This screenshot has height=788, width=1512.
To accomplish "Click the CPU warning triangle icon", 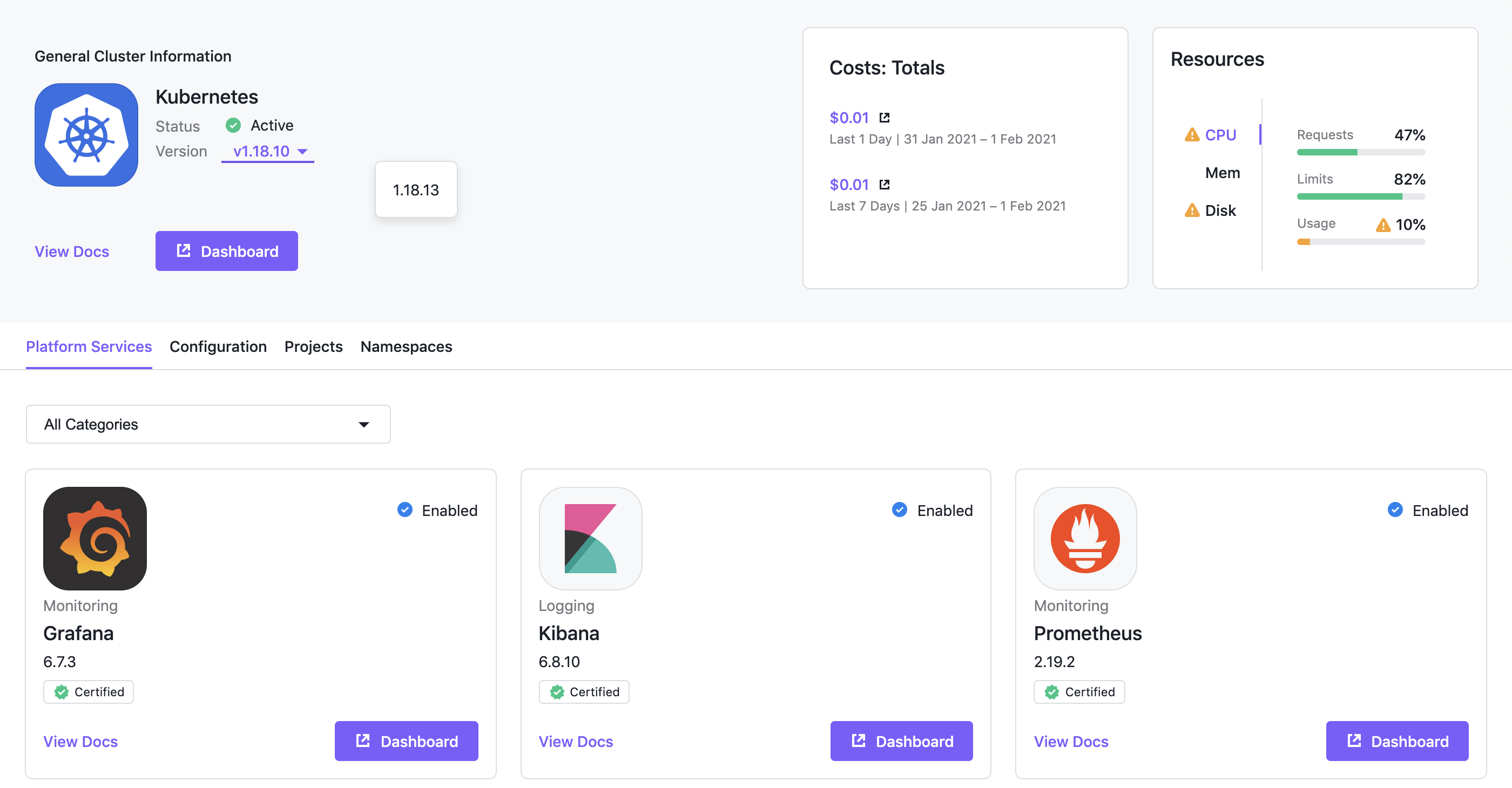I will [1191, 134].
